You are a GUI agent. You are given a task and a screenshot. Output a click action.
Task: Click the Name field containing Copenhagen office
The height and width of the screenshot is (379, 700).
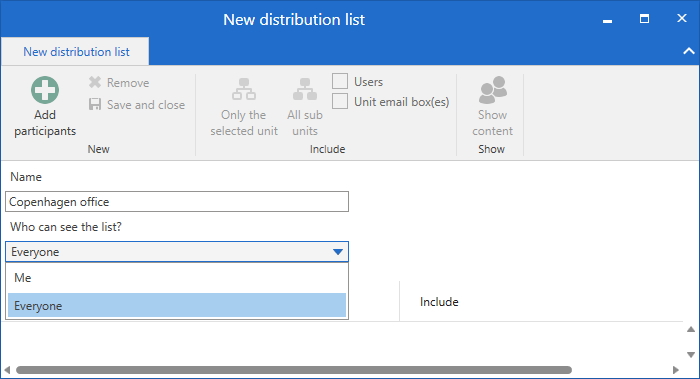pyautogui.click(x=177, y=202)
